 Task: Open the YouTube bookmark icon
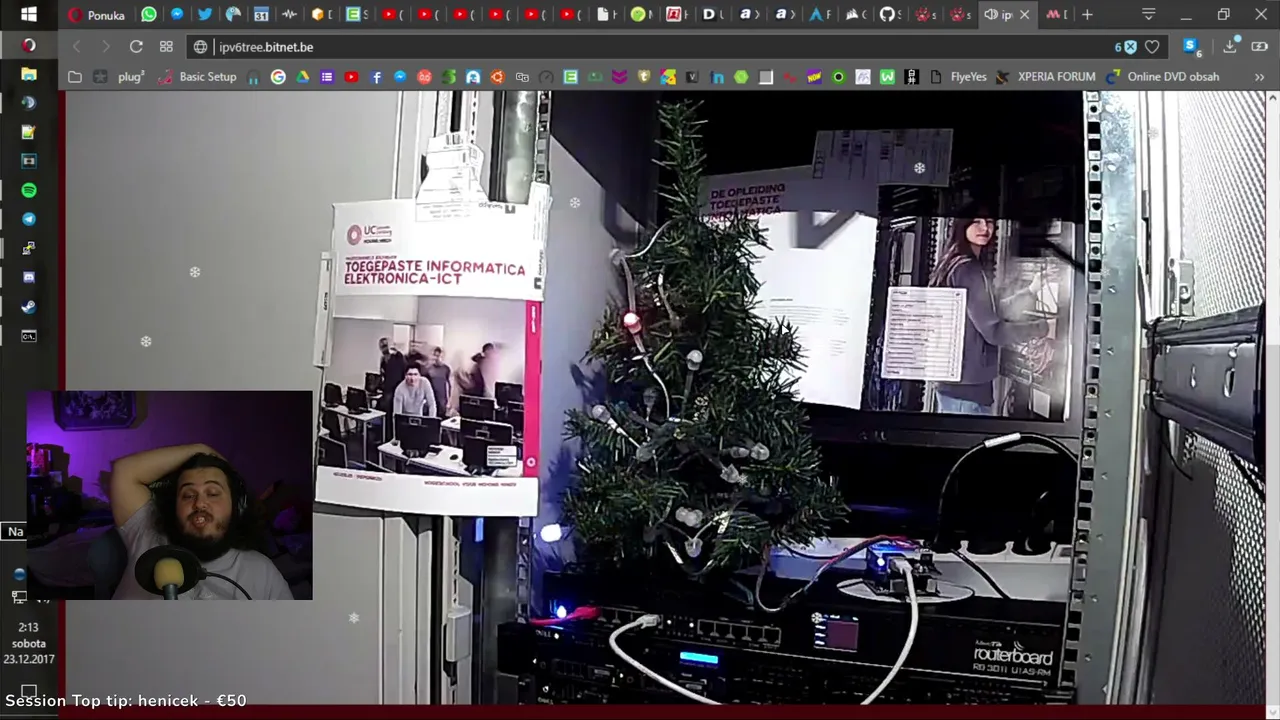coord(351,77)
